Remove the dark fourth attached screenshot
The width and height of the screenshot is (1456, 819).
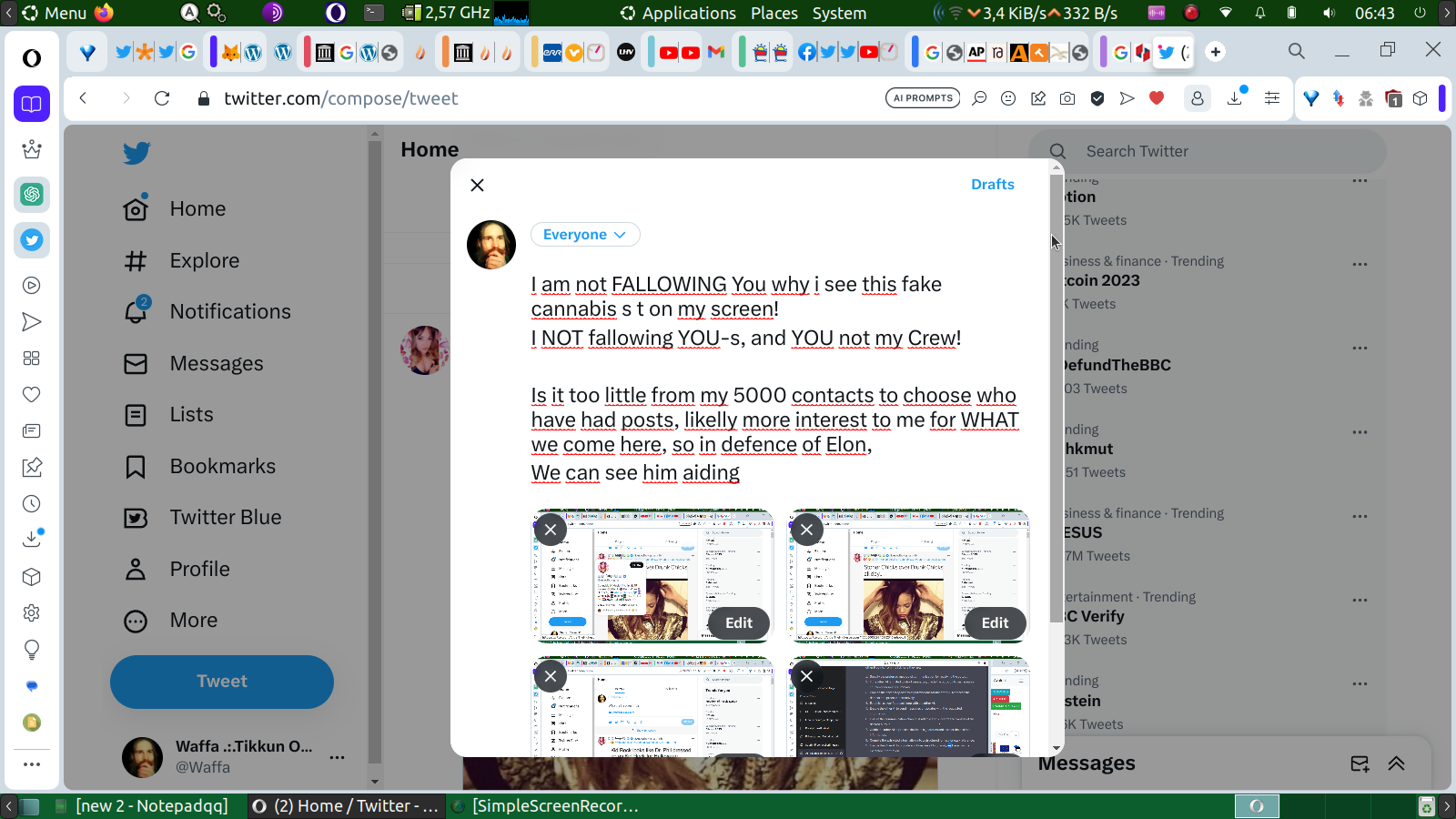click(x=806, y=676)
